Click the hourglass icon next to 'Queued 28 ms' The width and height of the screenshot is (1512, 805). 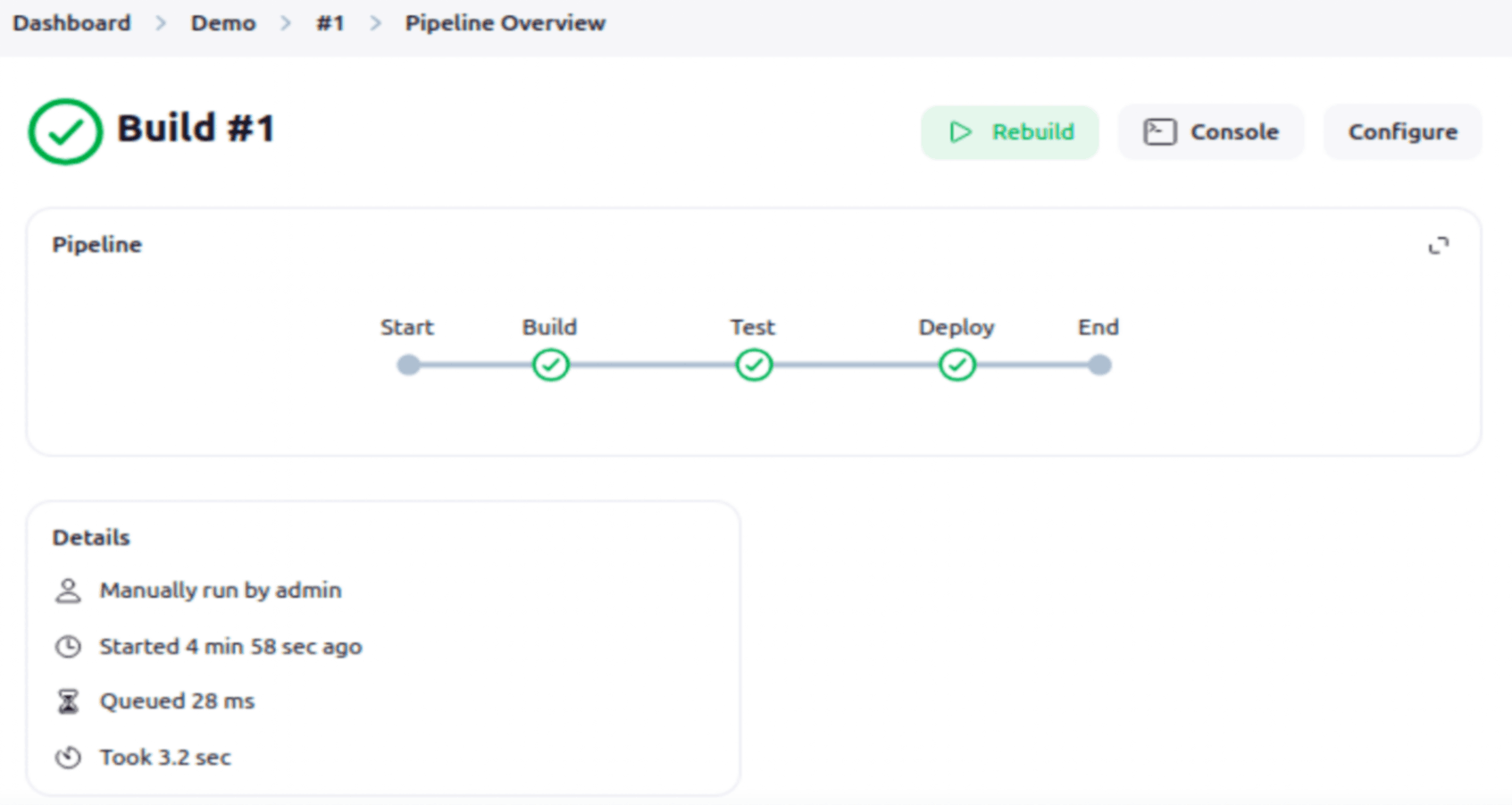pos(68,701)
